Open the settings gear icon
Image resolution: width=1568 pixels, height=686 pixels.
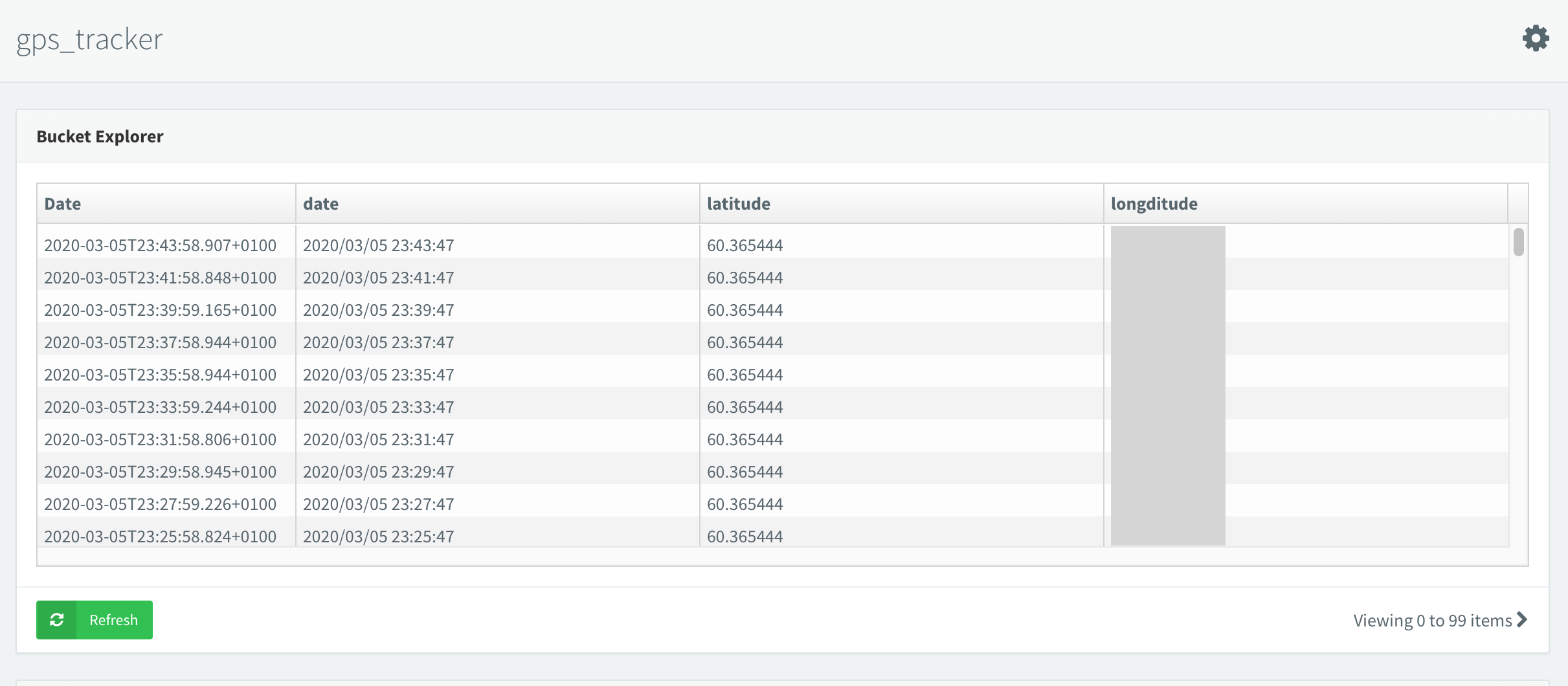click(x=1535, y=39)
